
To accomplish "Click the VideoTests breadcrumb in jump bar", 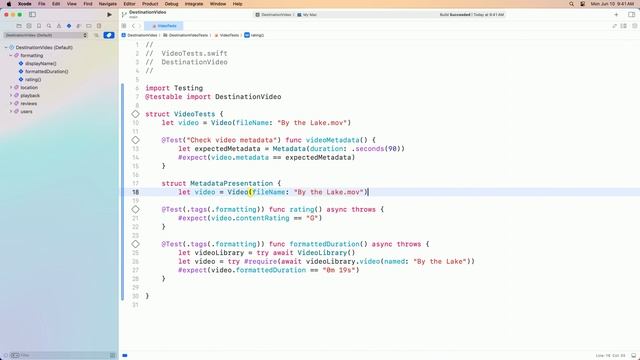I will pyautogui.click(x=227, y=36).
